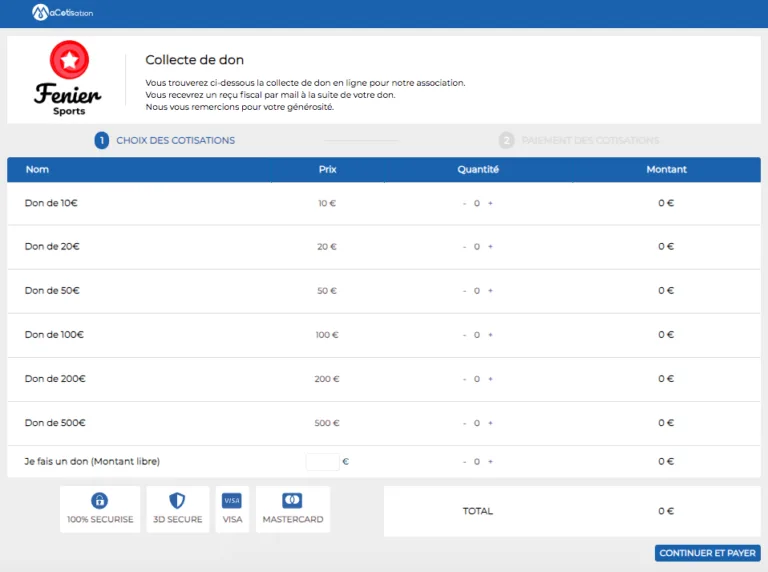Image resolution: width=768 pixels, height=572 pixels.
Task: Click the Fenier Sports club logo
Action: tap(68, 78)
